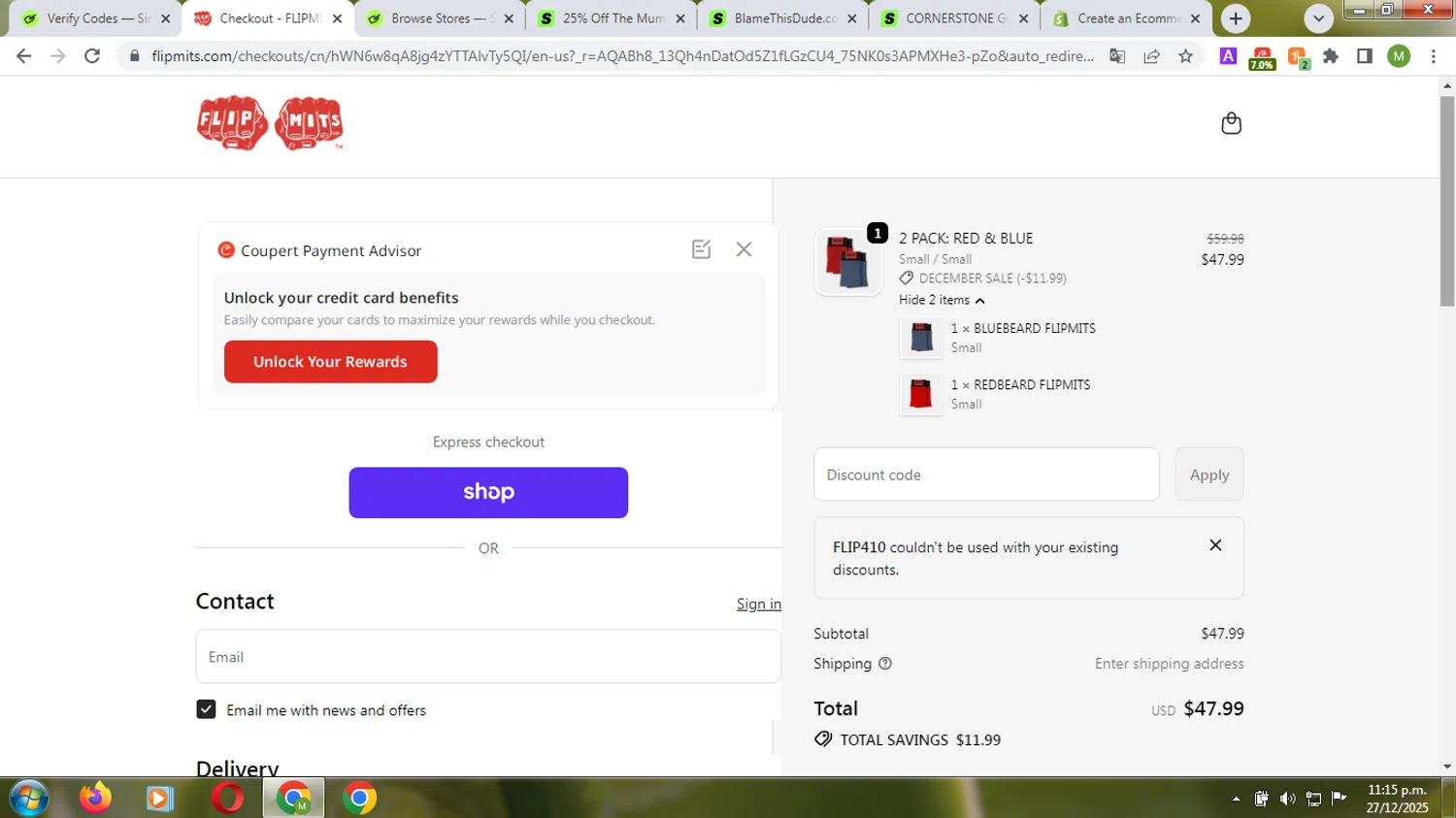The image size is (1456, 818).
Task: Dismiss the Coupert Payment Advisor panel
Action: (744, 249)
